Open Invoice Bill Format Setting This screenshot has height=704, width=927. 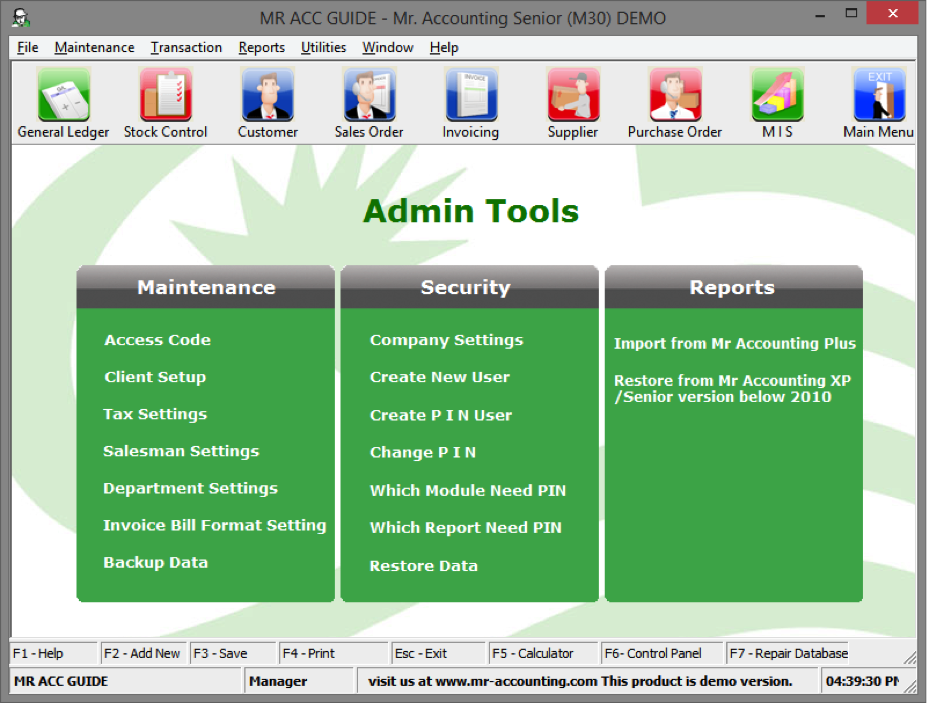click(x=215, y=525)
